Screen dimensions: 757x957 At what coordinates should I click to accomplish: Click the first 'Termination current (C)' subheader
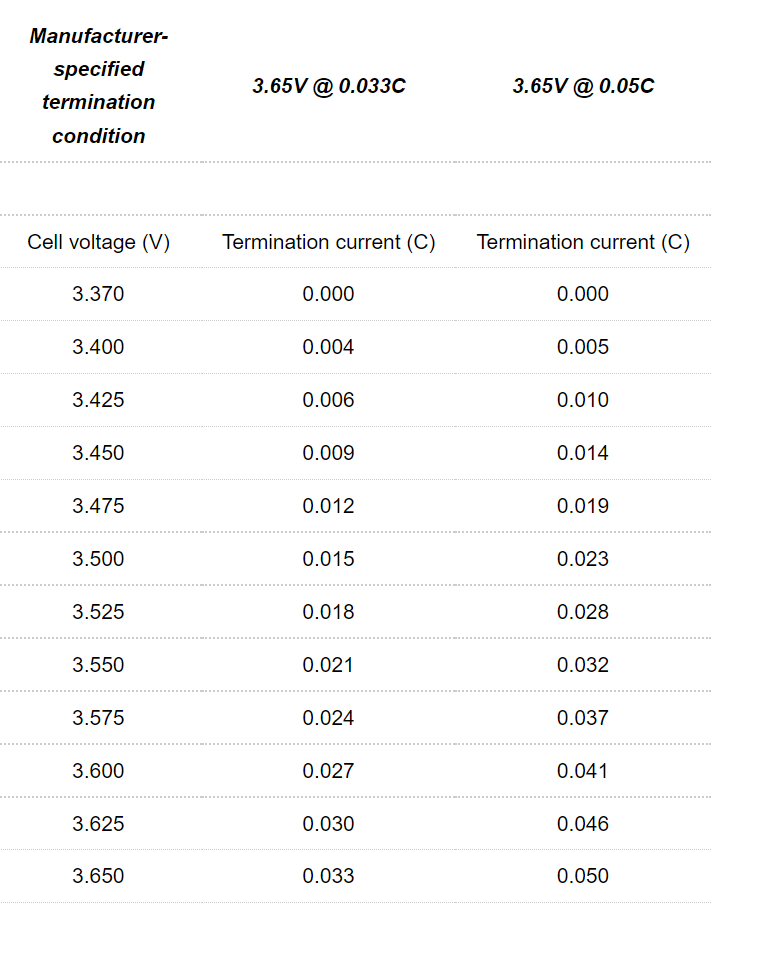(x=328, y=242)
